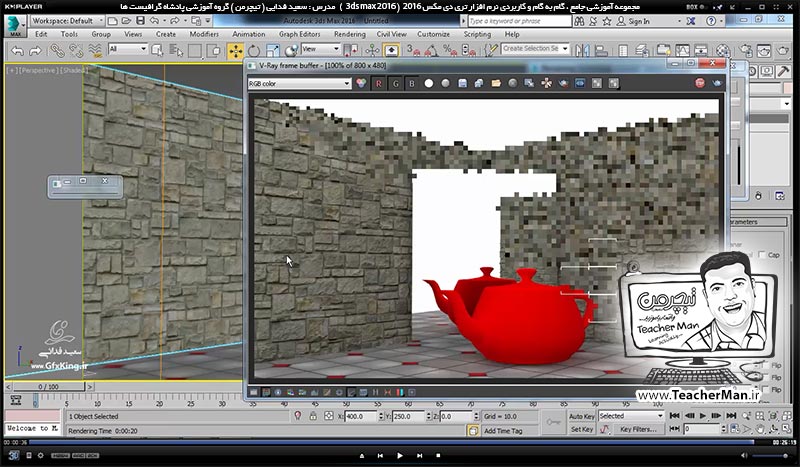Toggle the Cap checkbox in parameters panel
800x467 pixels.
[x=762, y=255]
